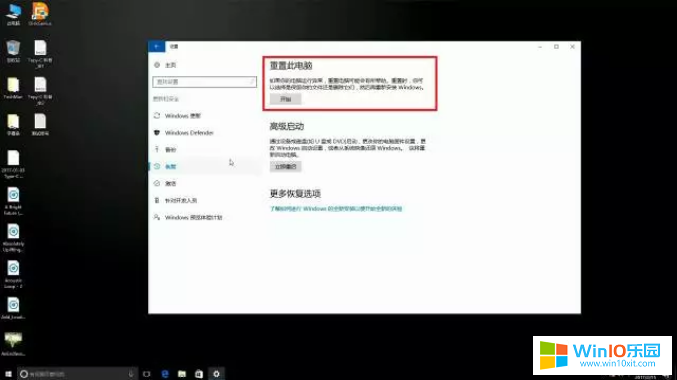Click the 重置此电脑 heading text
Image resolution: width=677 pixels, height=380 pixels.
click(x=291, y=66)
